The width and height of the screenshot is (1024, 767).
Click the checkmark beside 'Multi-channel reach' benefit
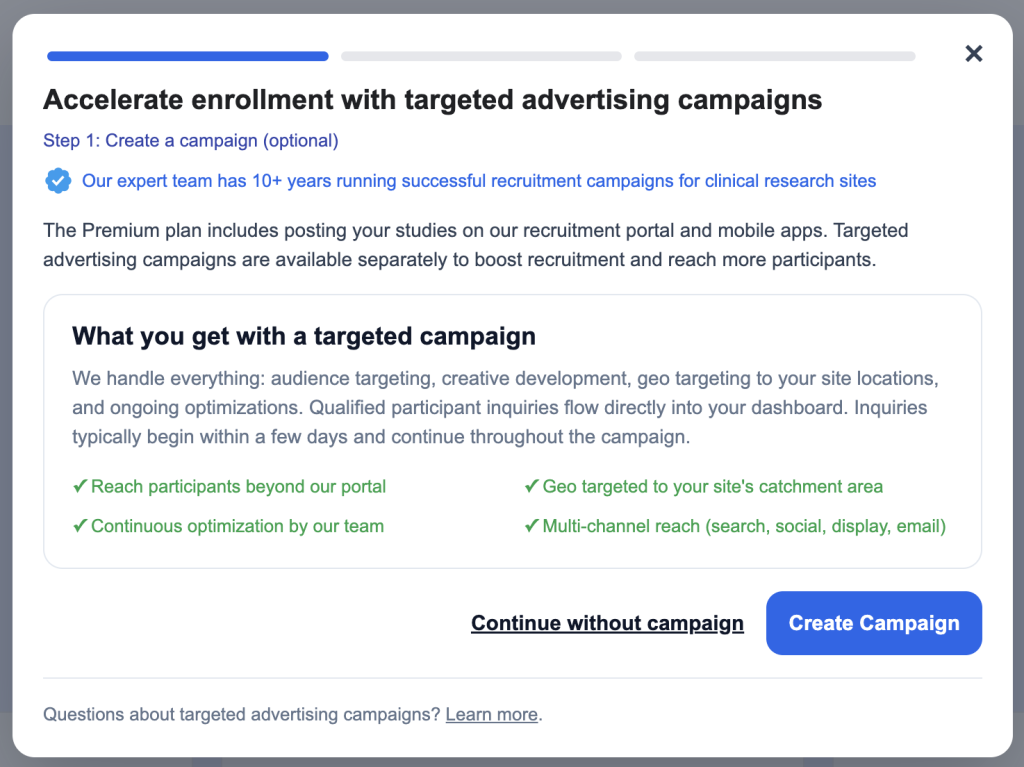pos(531,526)
